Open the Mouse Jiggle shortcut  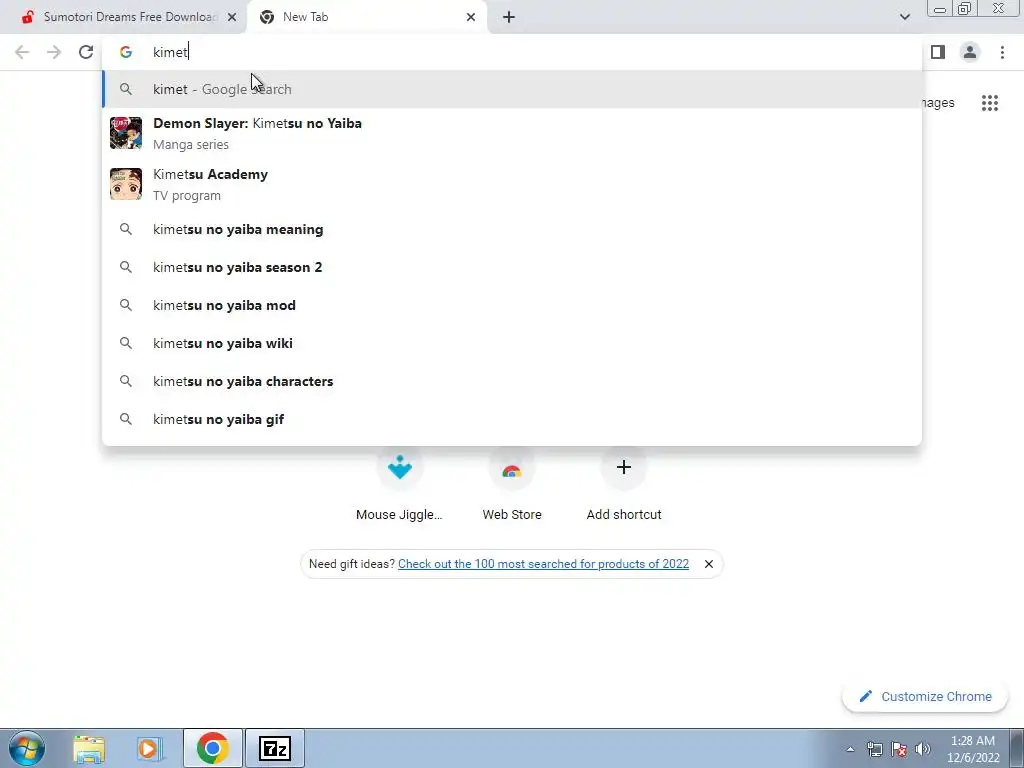coord(400,485)
